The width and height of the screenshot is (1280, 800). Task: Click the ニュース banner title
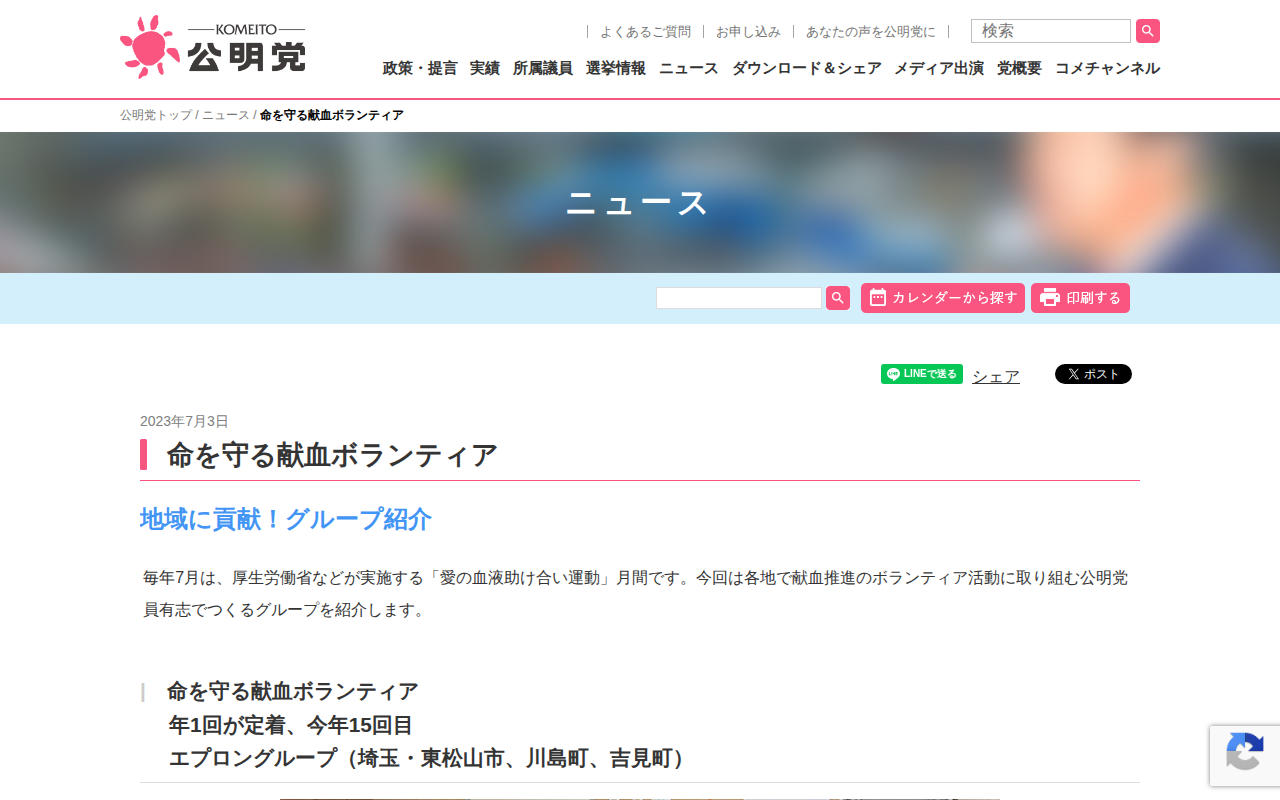pos(638,203)
